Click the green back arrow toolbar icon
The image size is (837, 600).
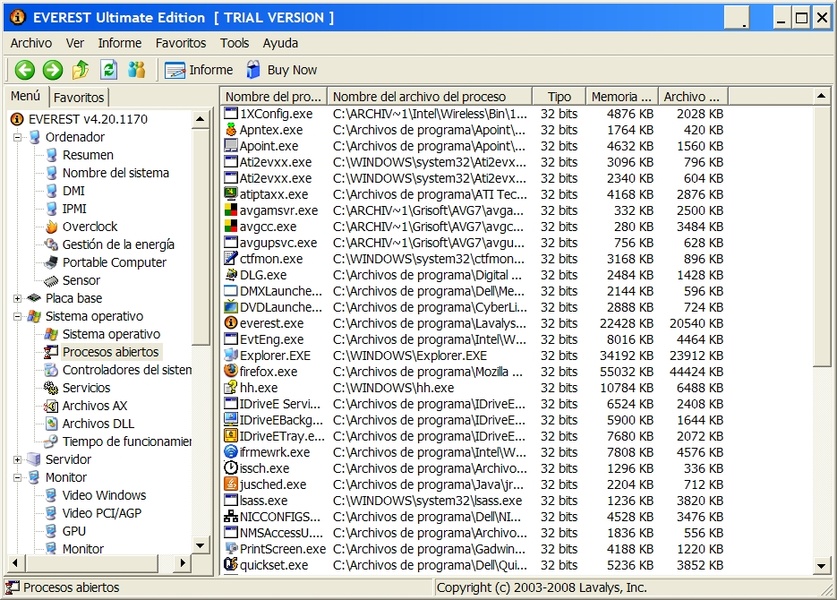[24, 70]
